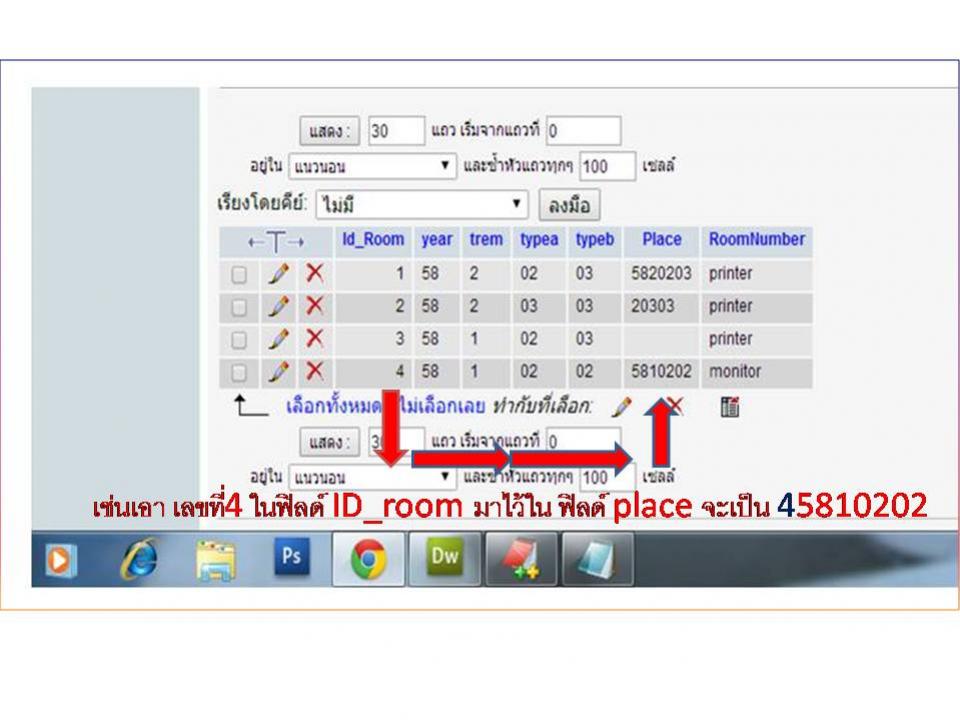Delete row with Id_Room 1 (red X)

point(315,273)
